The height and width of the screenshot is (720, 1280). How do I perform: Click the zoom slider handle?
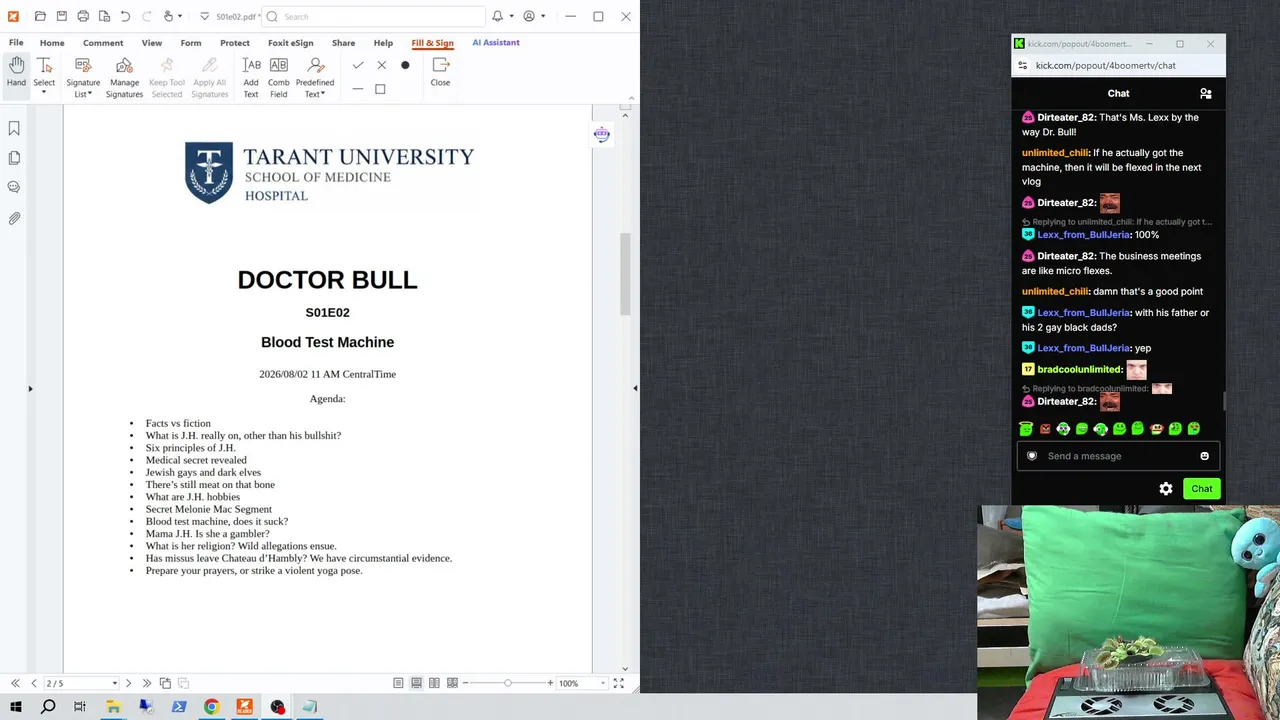pyautogui.click(x=508, y=683)
